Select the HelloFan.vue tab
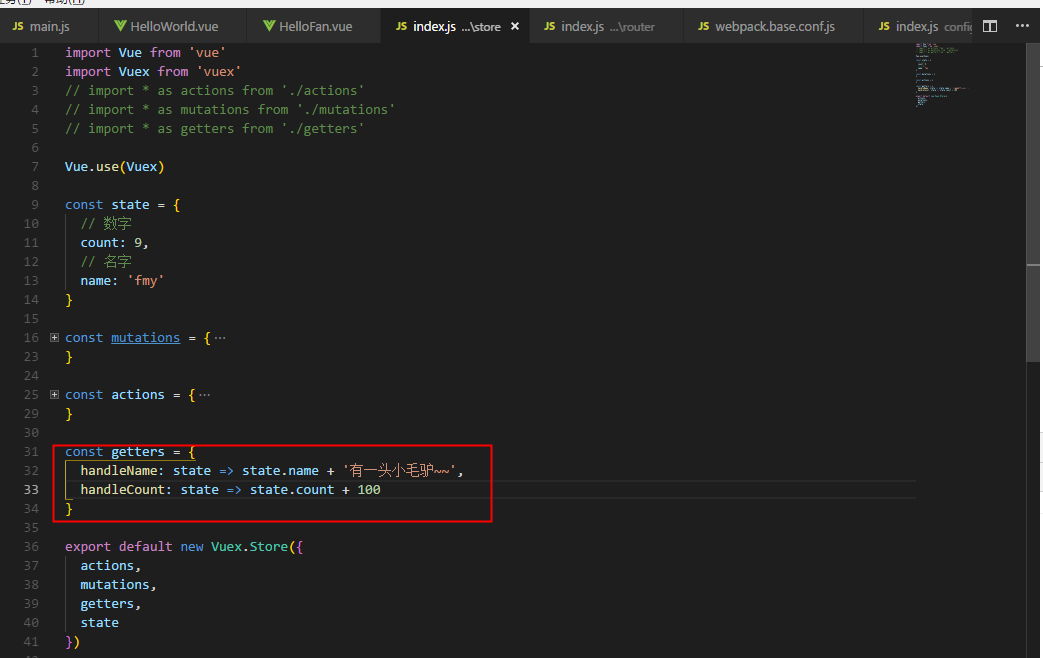1043x658 pixels. [314, 27]
